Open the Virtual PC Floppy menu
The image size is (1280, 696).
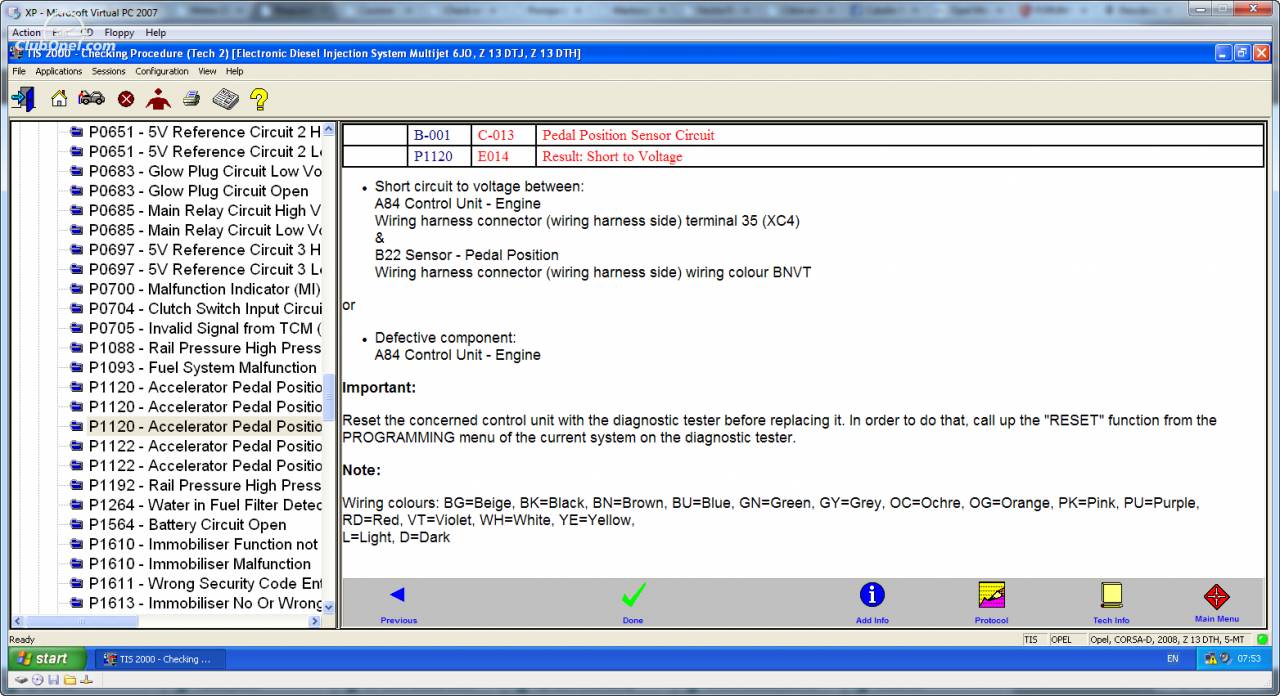[x=119, y=33]
